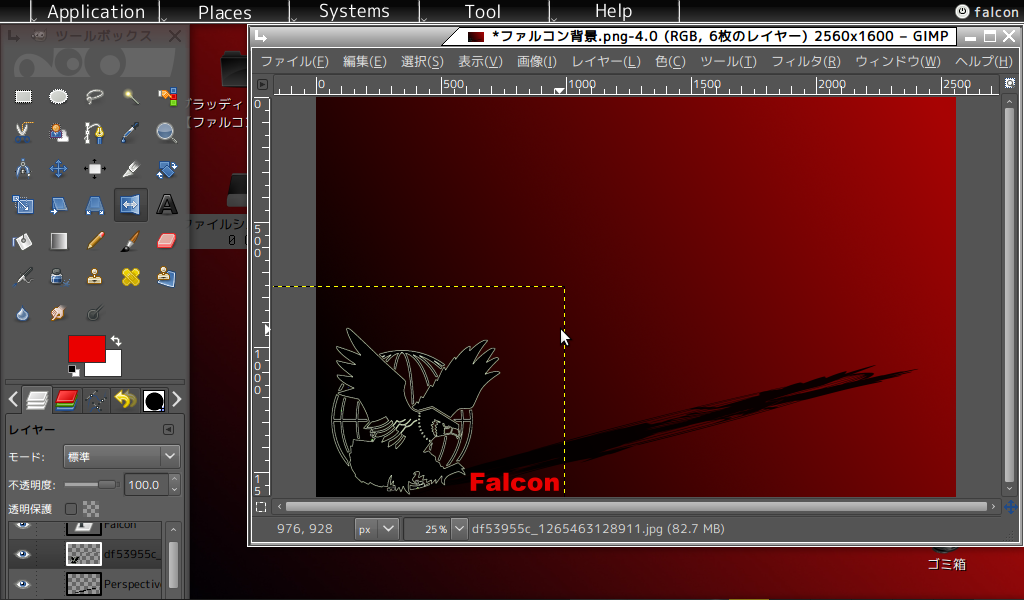Pick the Color Picker eyedropper tool

click(x=131, y=133)
